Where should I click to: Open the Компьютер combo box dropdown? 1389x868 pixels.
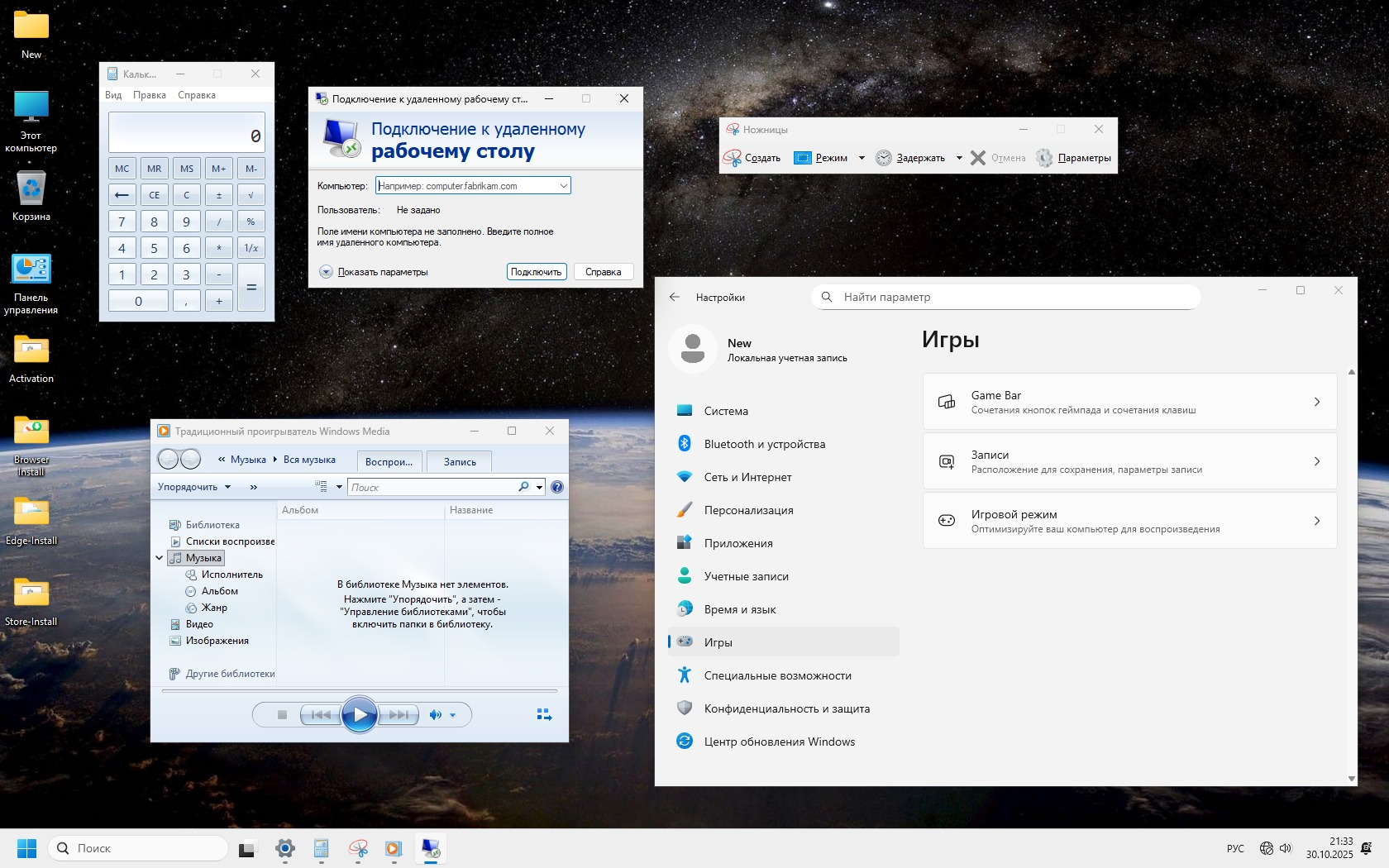click(563, 186)
